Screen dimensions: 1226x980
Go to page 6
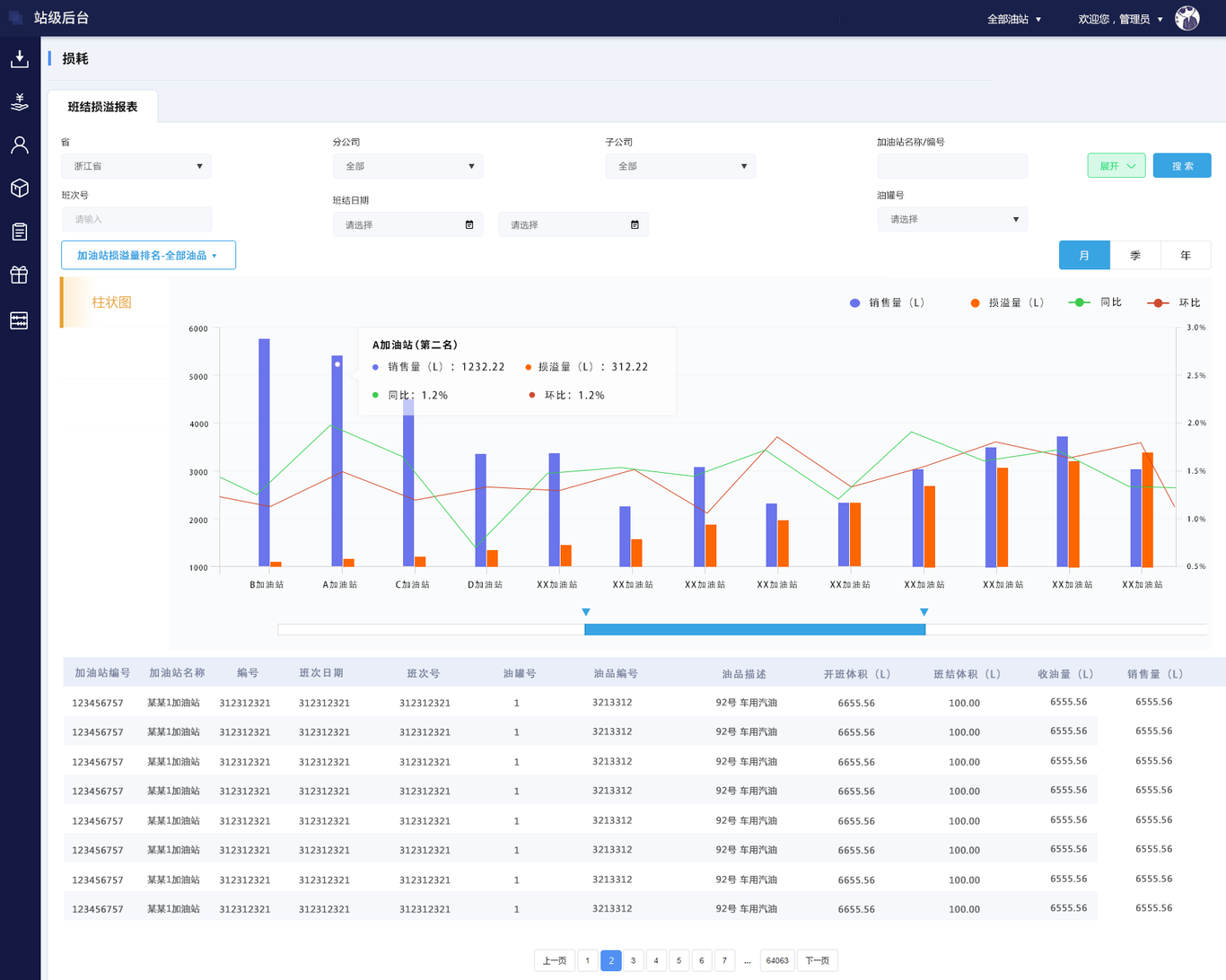tap(702, 960)
